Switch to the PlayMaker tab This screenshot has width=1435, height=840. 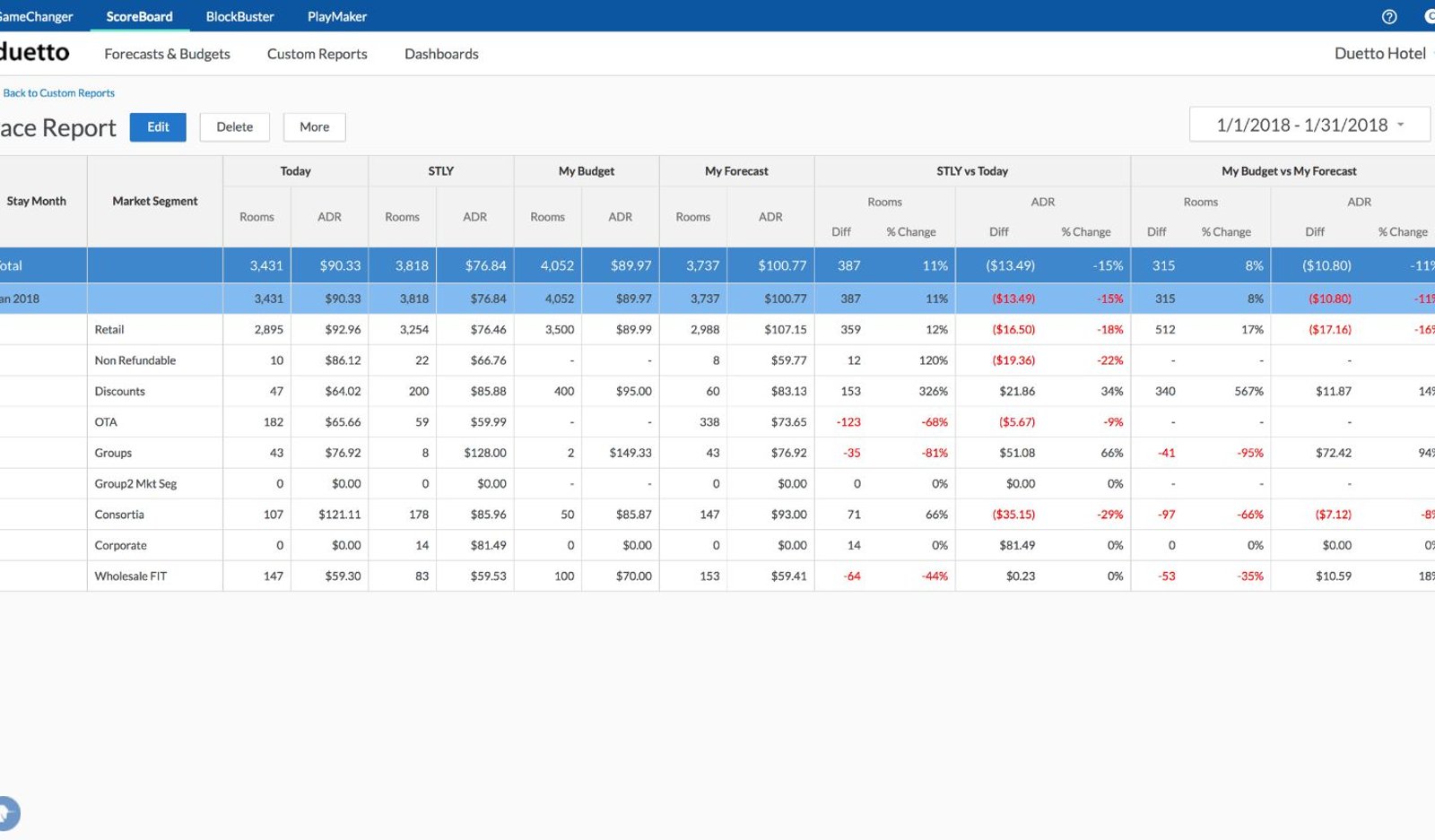[x=337, y=16]
